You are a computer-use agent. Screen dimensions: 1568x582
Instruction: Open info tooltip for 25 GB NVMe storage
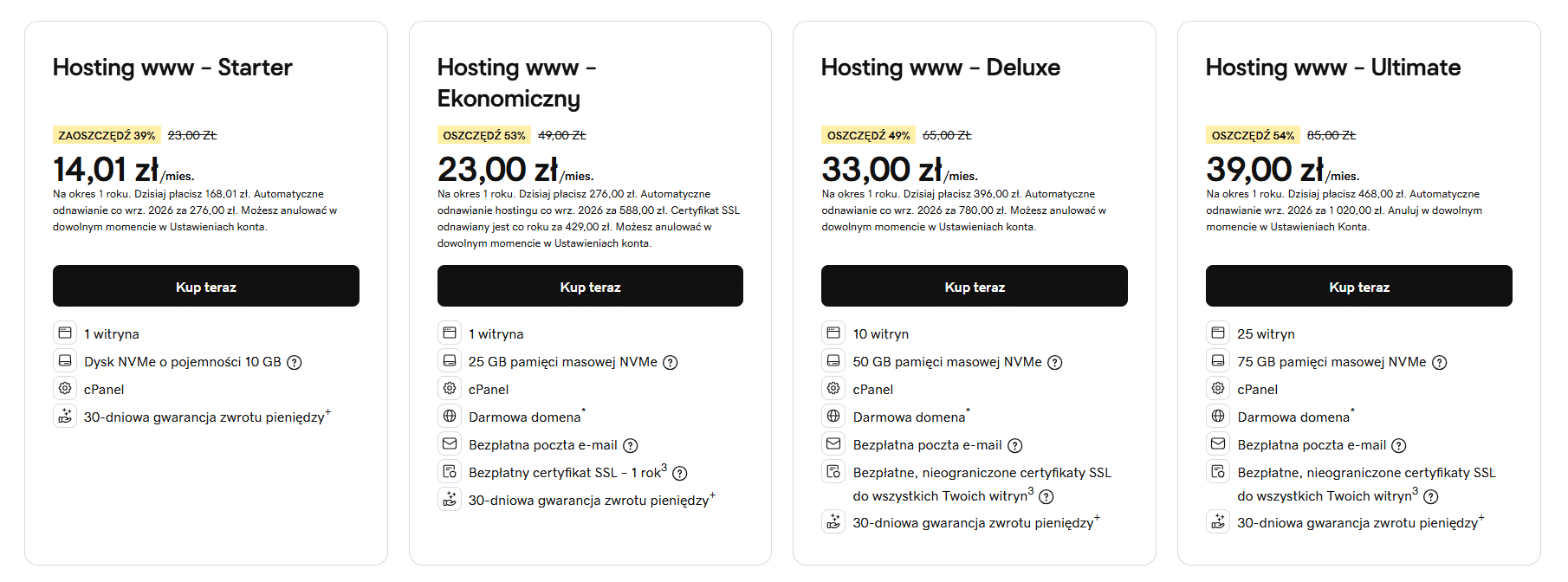tap(671, 363)
